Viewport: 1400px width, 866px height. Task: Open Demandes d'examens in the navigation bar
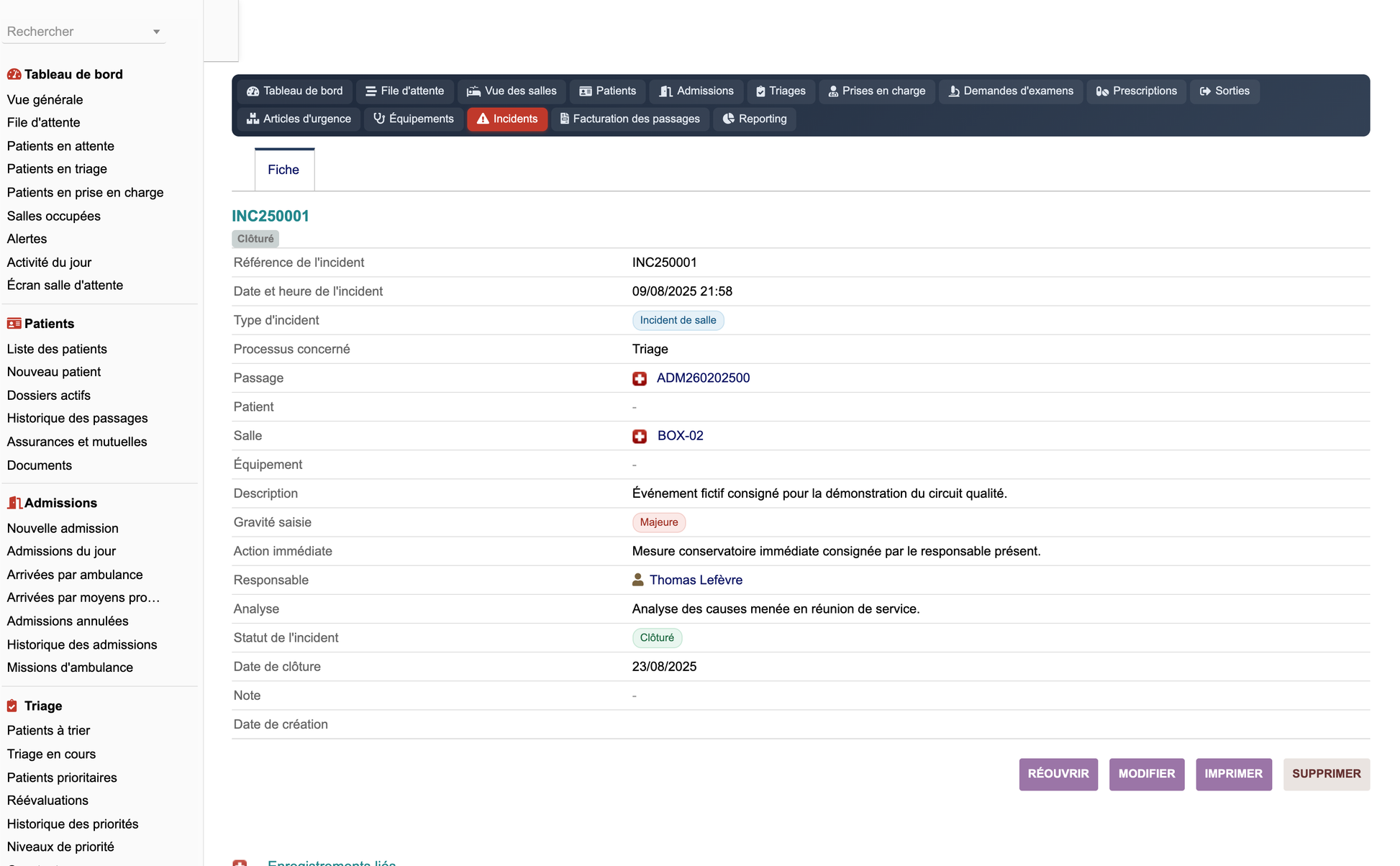pos(1011,91)
